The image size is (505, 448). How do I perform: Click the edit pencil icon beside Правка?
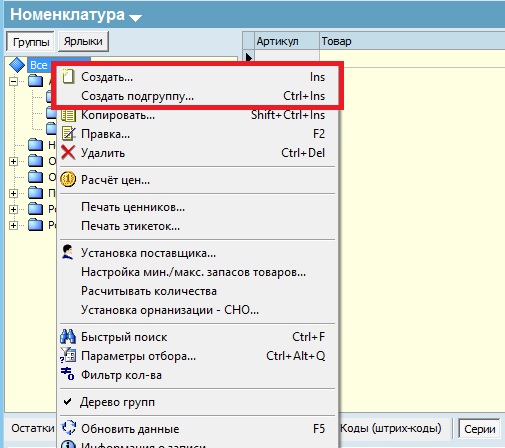69,134
